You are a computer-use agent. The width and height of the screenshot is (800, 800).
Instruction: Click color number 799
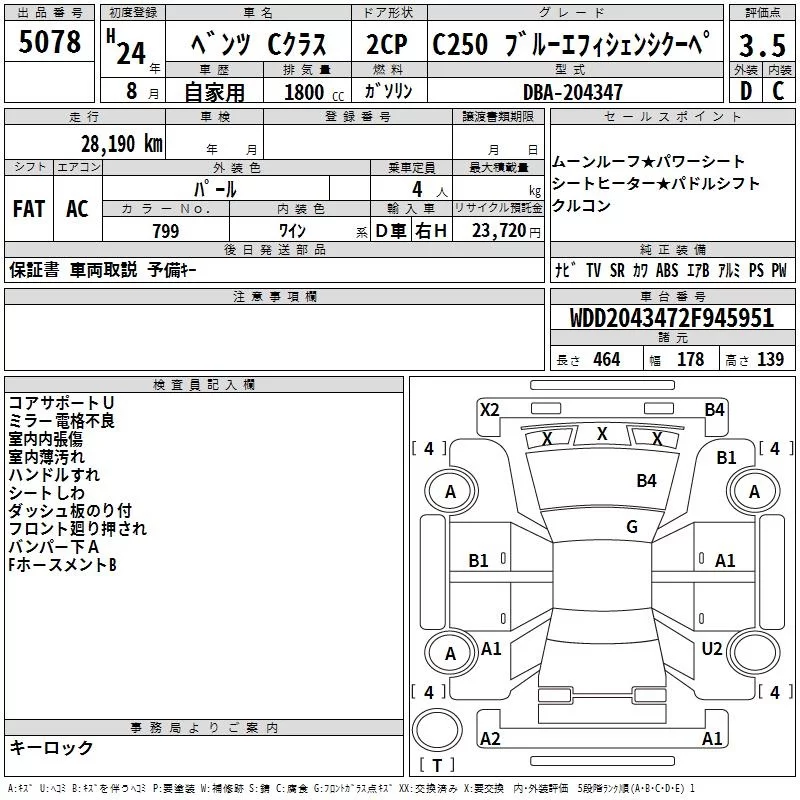point(166,231)
